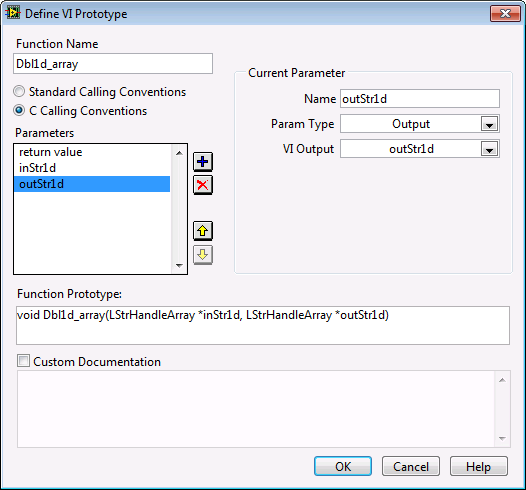
Task: Select outStr1d parameter entry
Action: 92,184
